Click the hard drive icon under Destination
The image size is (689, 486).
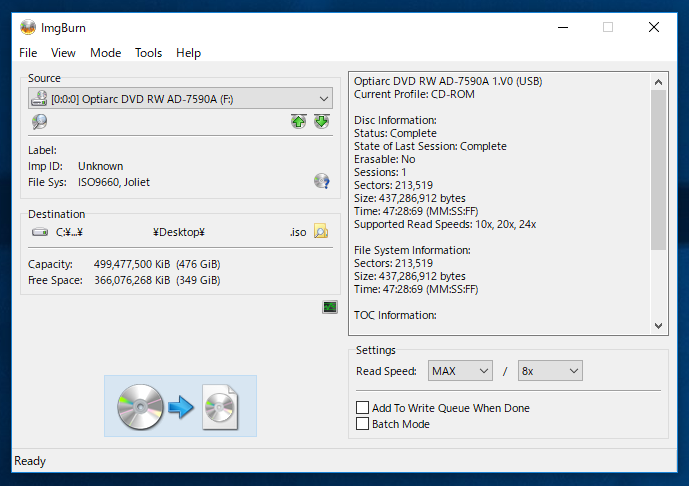pyautogui.click(x=40, y=232)
